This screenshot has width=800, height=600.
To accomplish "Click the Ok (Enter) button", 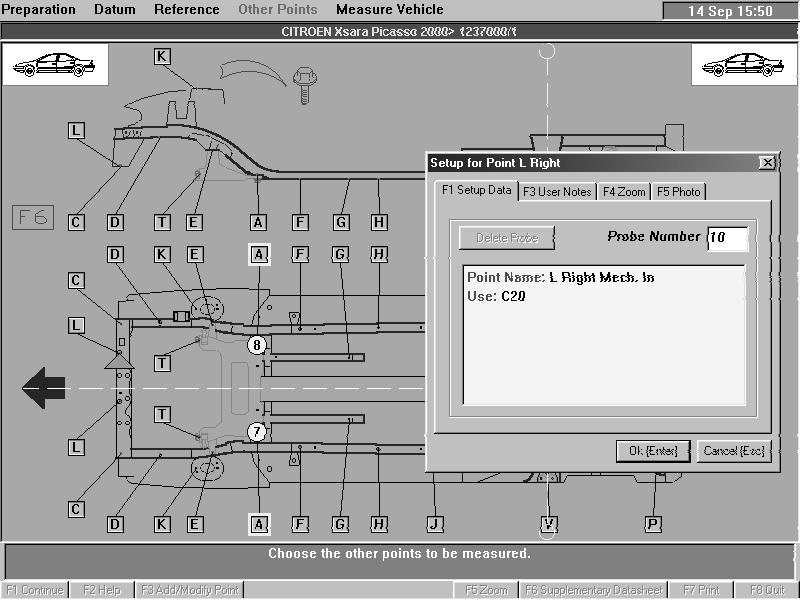I will (x=653, y=451).
